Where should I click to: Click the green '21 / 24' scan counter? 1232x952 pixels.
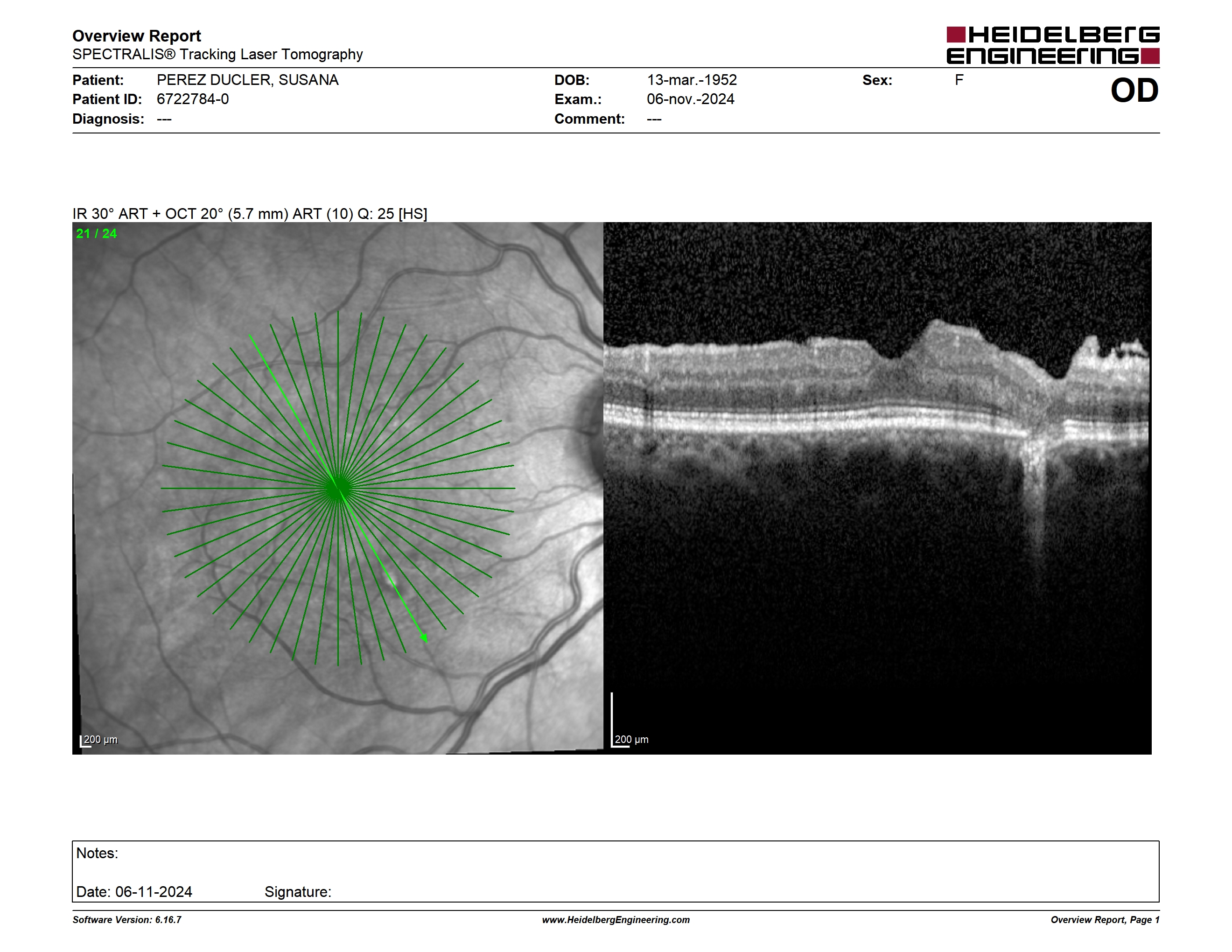pyautogui.click(x=97, y=233)
